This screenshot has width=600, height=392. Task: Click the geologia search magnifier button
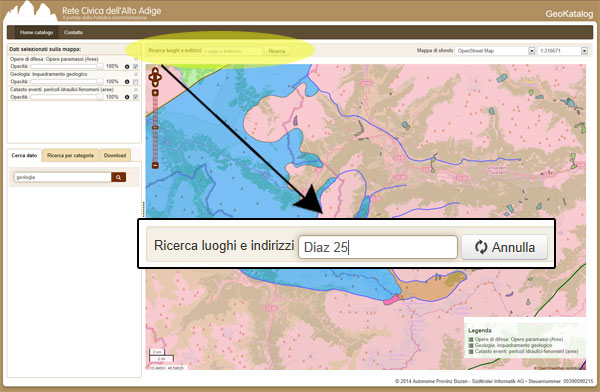tap(119, 177)
